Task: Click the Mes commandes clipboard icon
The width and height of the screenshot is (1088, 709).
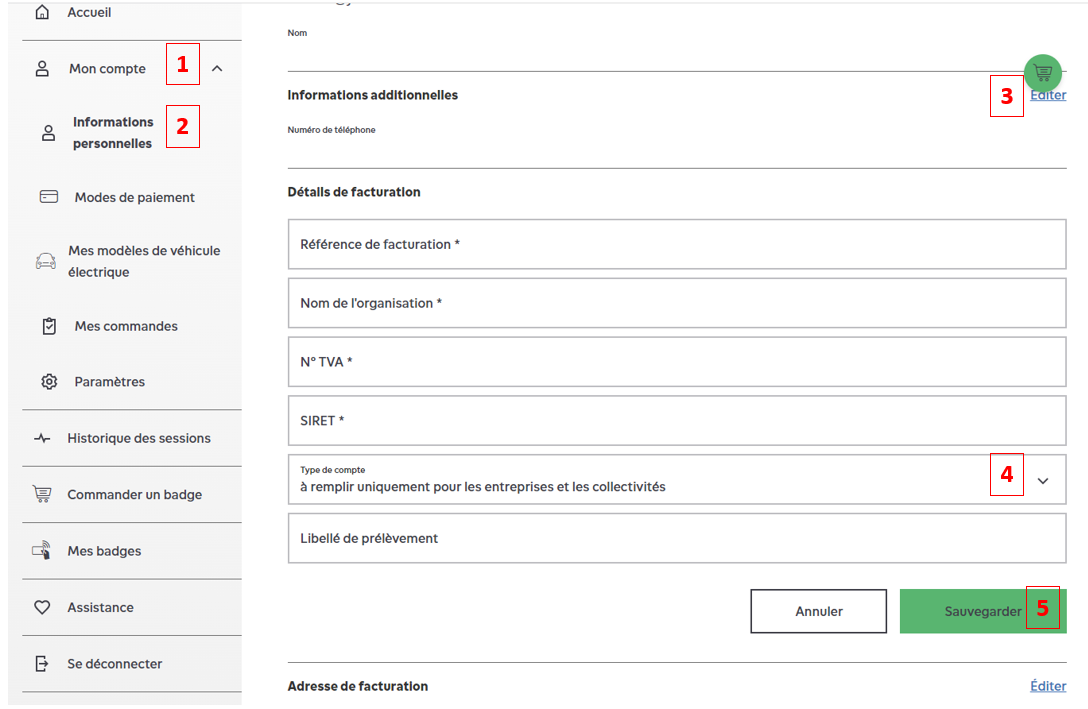Action: coord(49,325)
